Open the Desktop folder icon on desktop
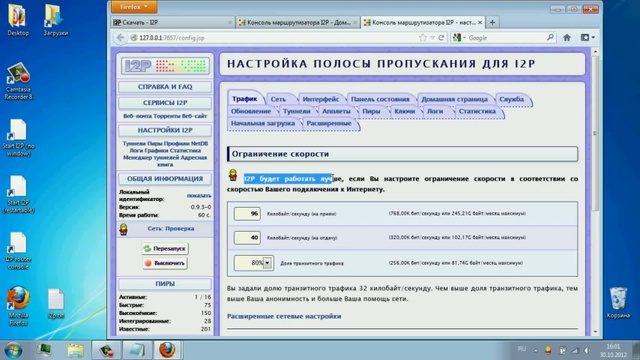 point(18,20)
